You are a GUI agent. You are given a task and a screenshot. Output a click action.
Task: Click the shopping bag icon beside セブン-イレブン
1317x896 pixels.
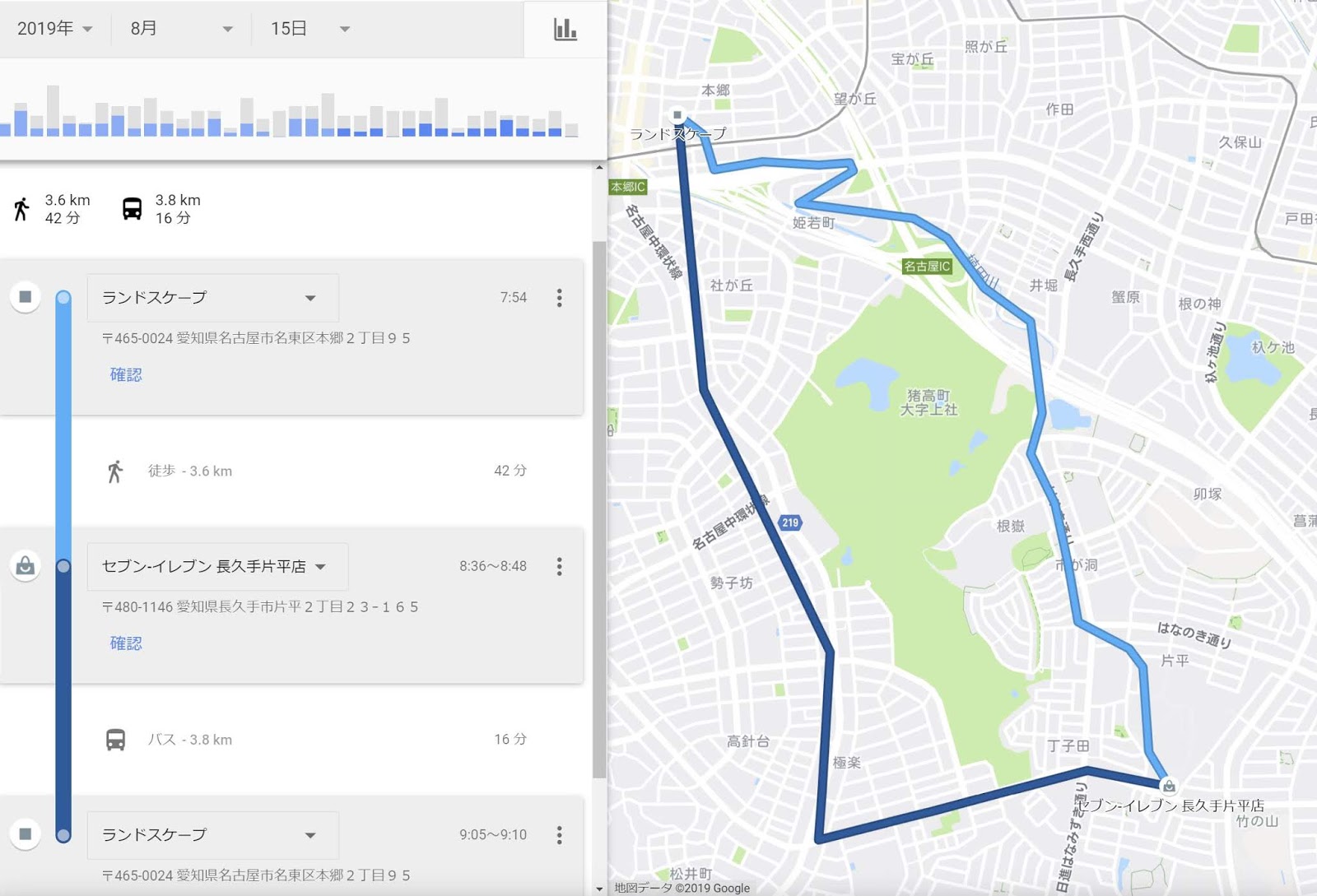[26, 565]
